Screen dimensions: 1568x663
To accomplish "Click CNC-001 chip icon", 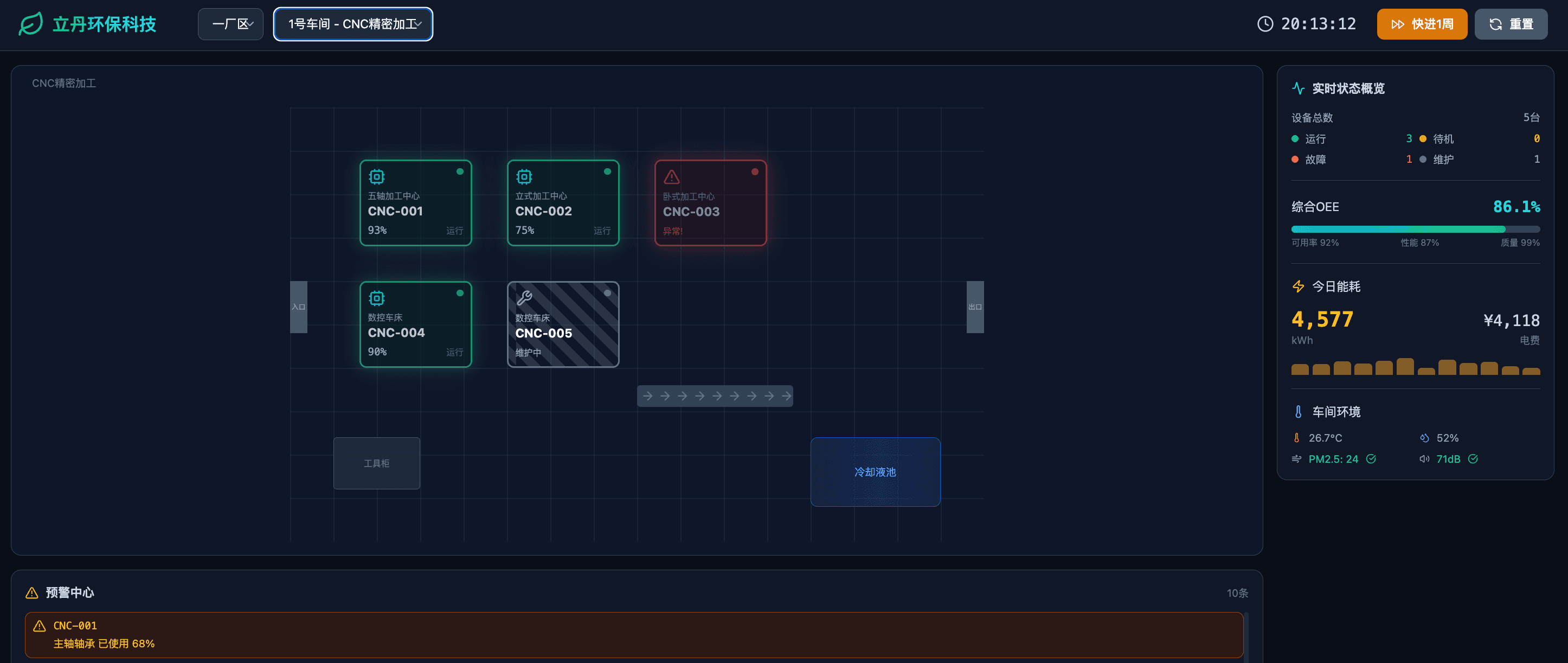I will 377,177.
